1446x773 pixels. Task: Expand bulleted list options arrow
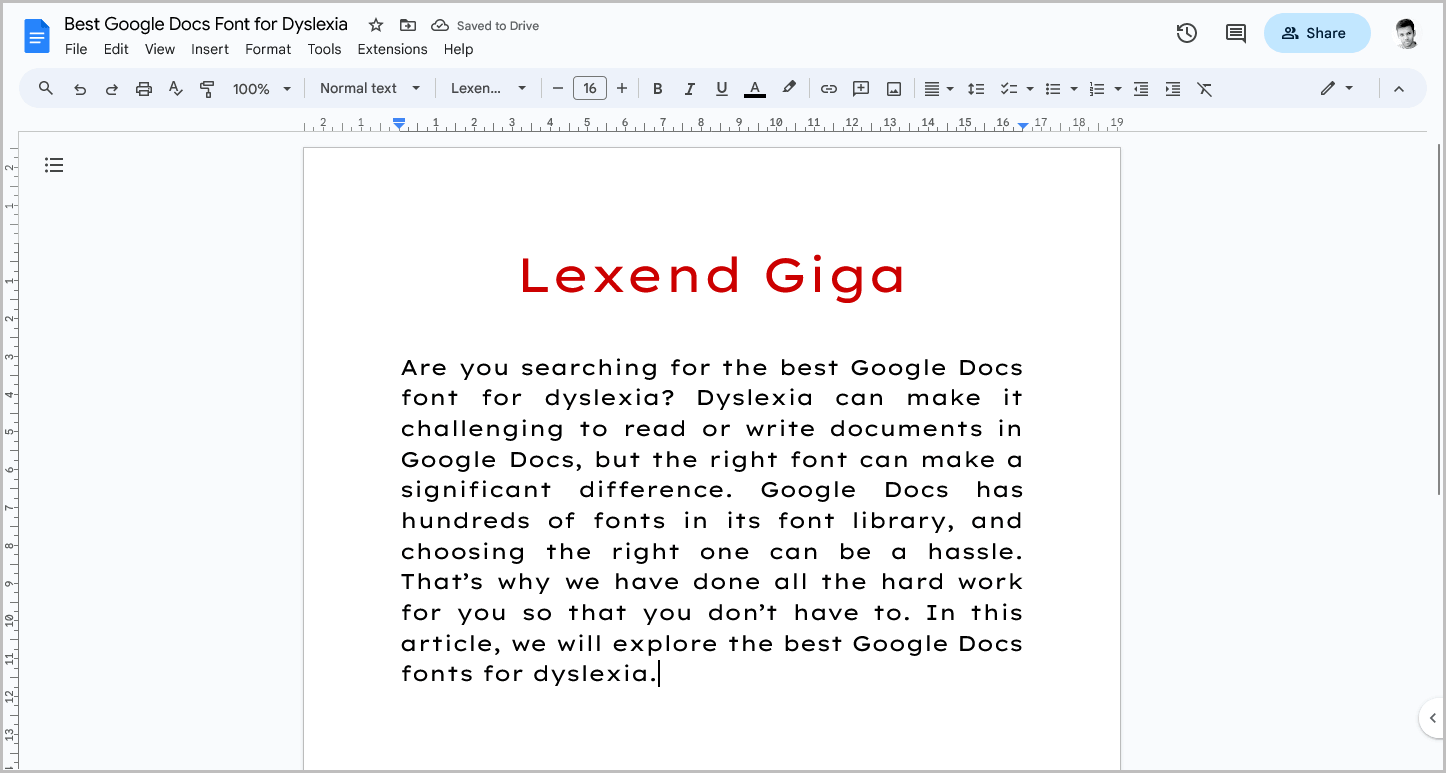pyautogui.click(x=1074, y=89)
